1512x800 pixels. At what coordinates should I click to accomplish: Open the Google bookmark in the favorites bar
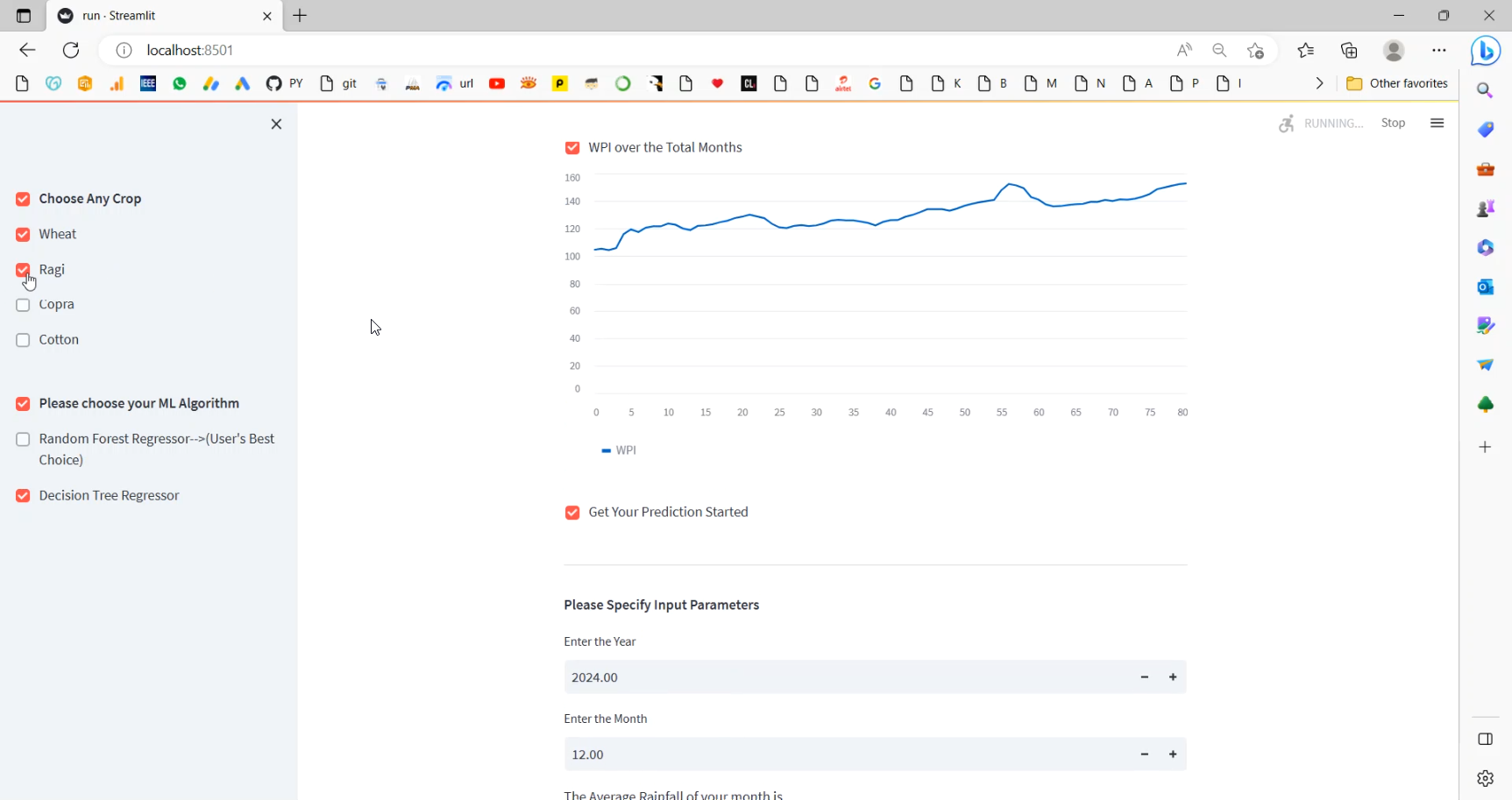tap(874, 83)
